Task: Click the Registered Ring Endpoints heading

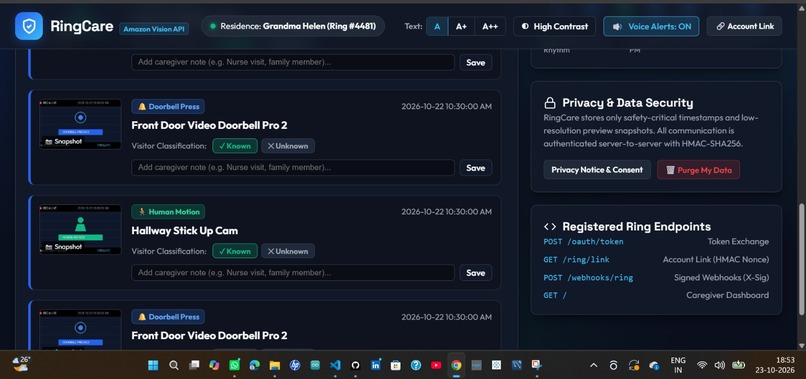Action: pos(636,227)
